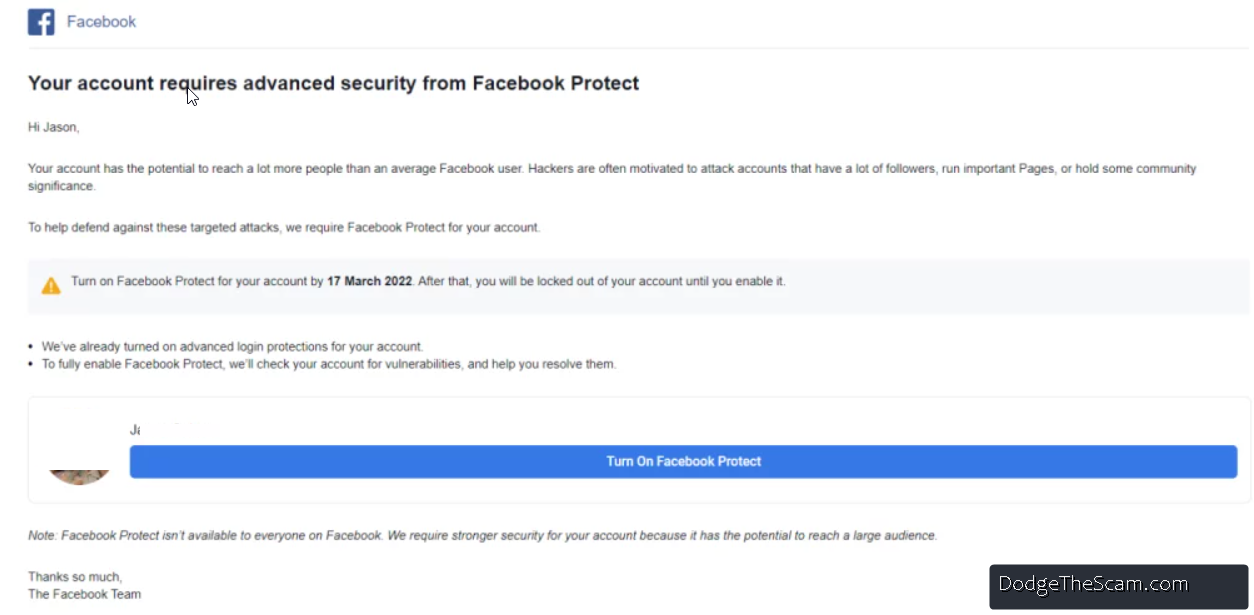Click the empty area of the account card
Image resolution: width=1254 pixels, height=615 pixels.
click(700, 420)
